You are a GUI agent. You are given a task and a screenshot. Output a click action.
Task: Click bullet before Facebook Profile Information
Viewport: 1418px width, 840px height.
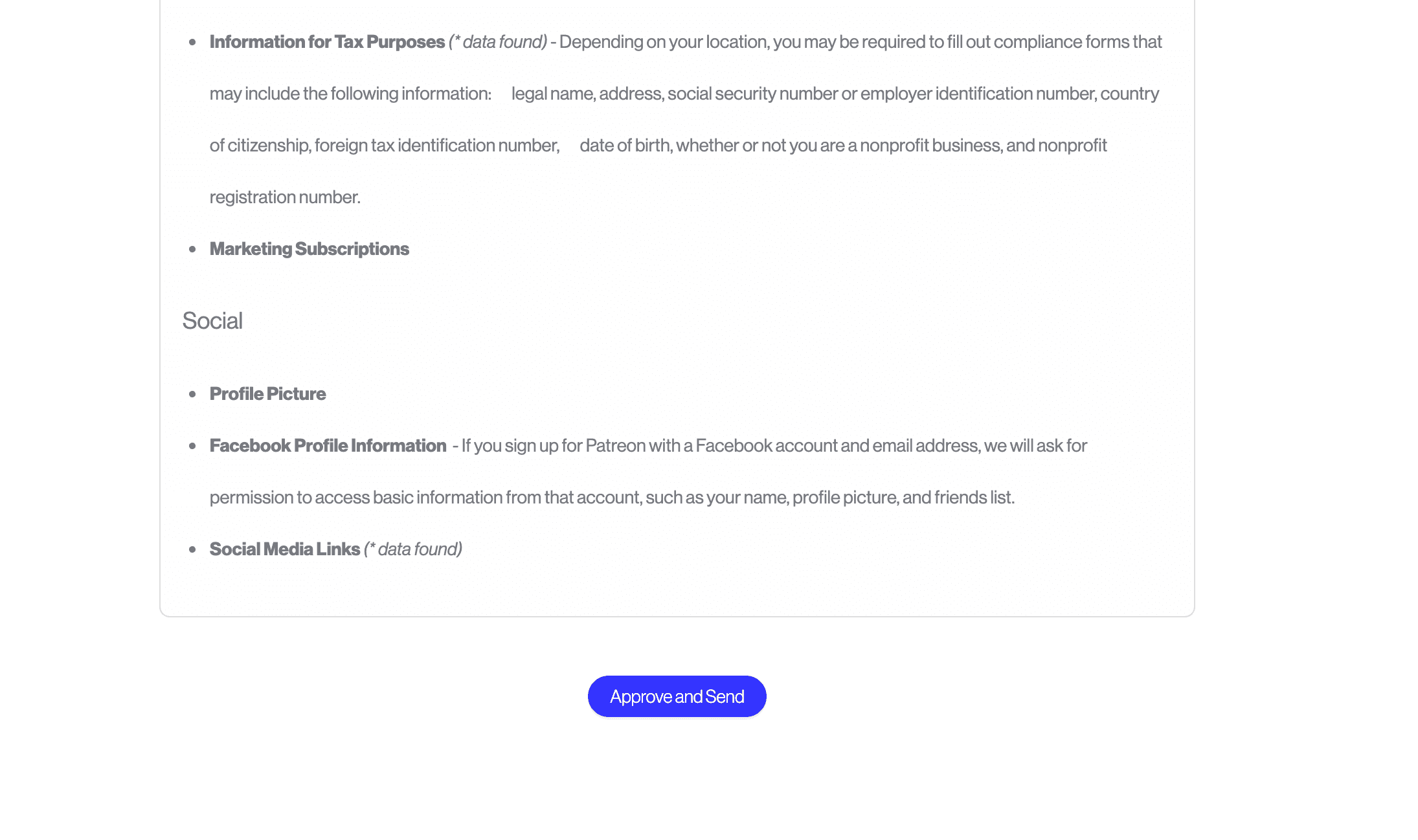(x=192, y=447)
